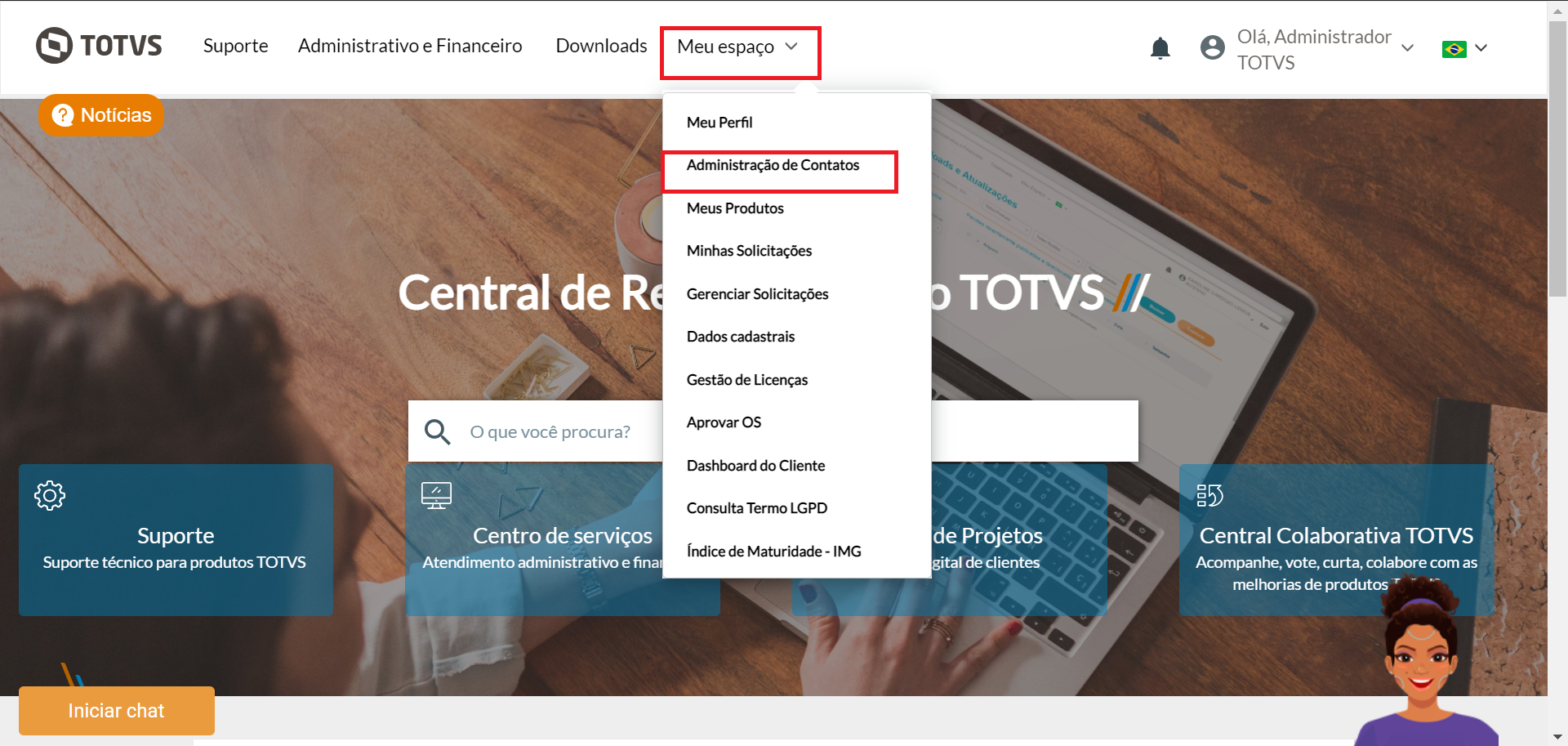Click the monitor icon on Centro de serviços card
This screenshot has height=746, width=1568.
(x=436, y=494)
